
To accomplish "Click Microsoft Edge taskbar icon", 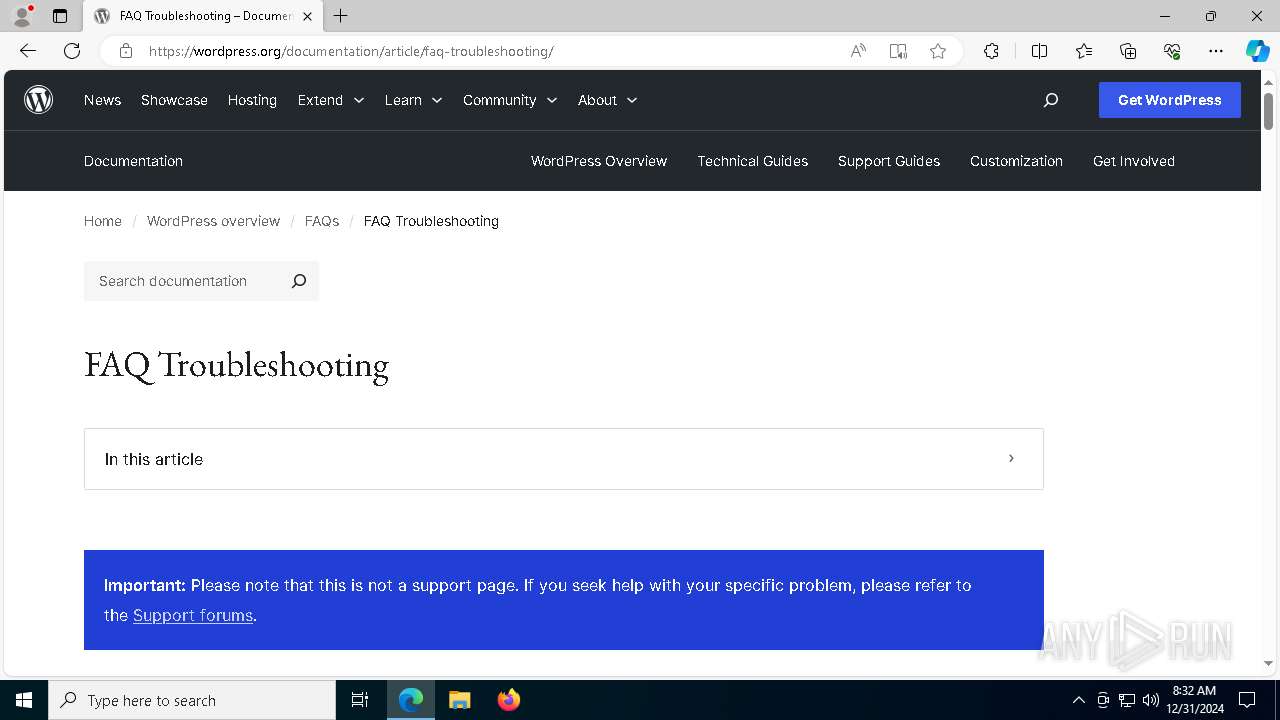I will pos(411,700).
